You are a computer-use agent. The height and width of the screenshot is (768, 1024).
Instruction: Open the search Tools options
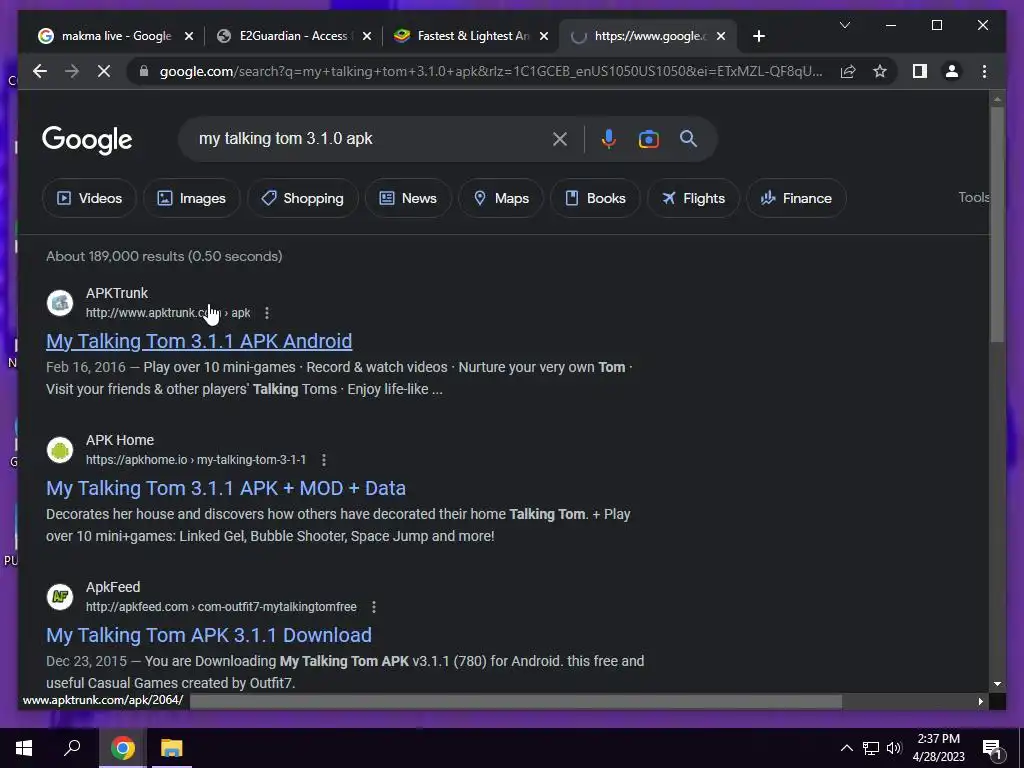coord(974,197)
